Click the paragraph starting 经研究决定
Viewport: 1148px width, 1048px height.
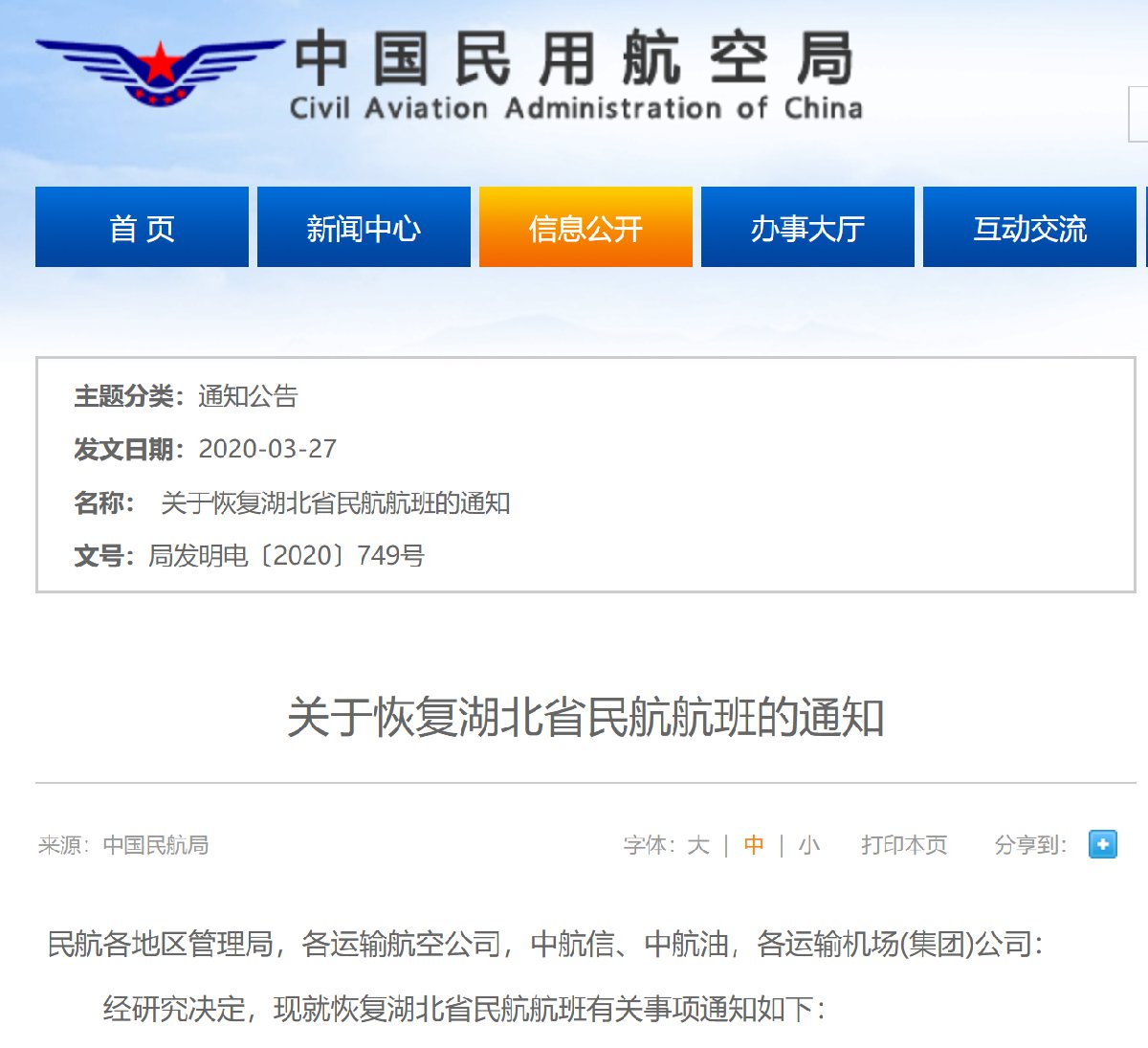pos(465,1009)
